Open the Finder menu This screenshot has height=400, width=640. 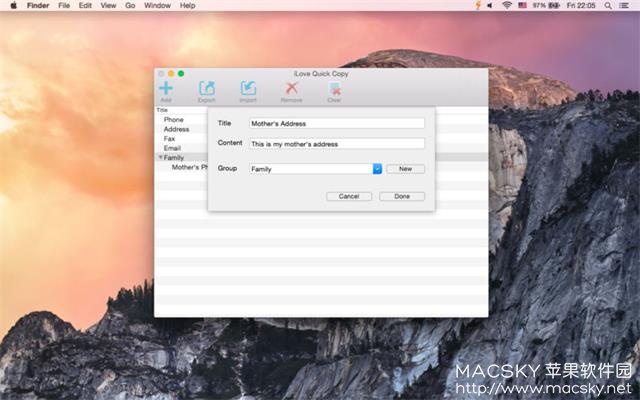[x=38, y=5]
